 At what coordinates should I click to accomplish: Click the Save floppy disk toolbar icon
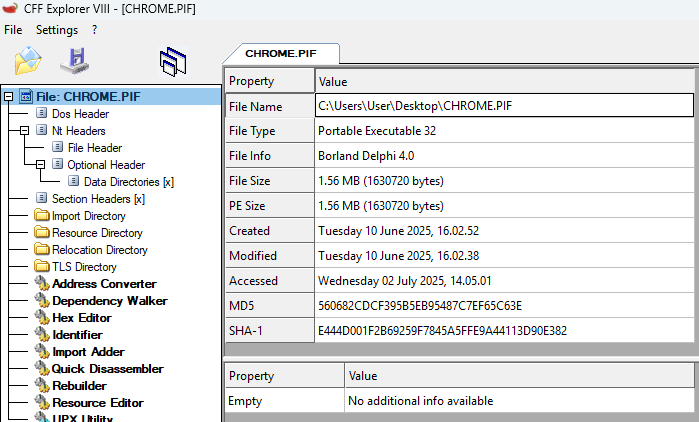[x=75, y=61]
